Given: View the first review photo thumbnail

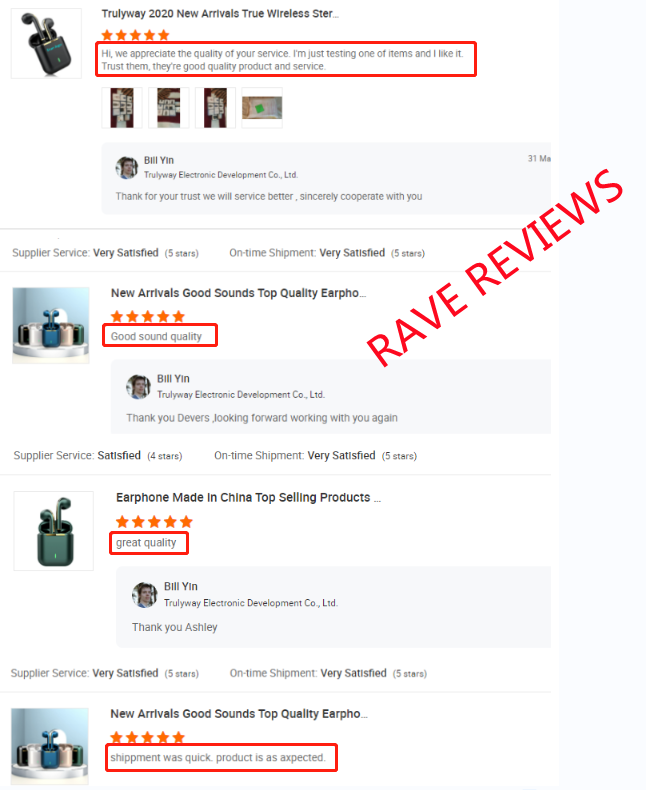Looking at the screenshot, I should (122, 108).
